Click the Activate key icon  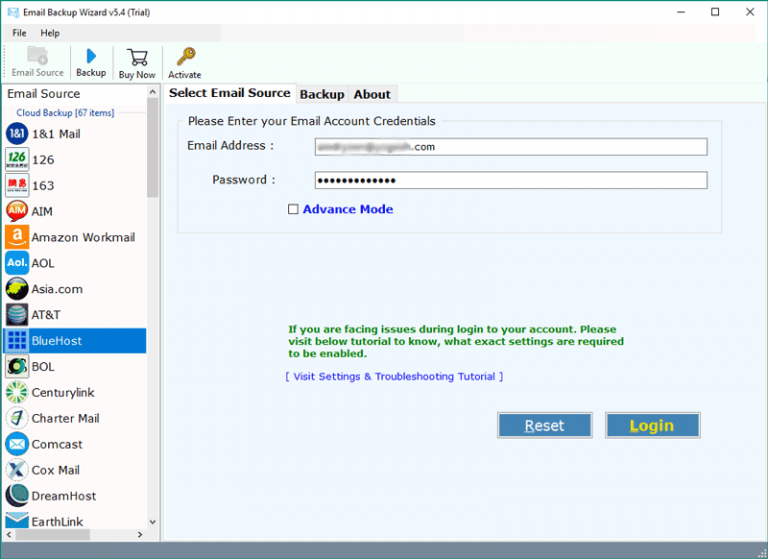pos(186,56)
